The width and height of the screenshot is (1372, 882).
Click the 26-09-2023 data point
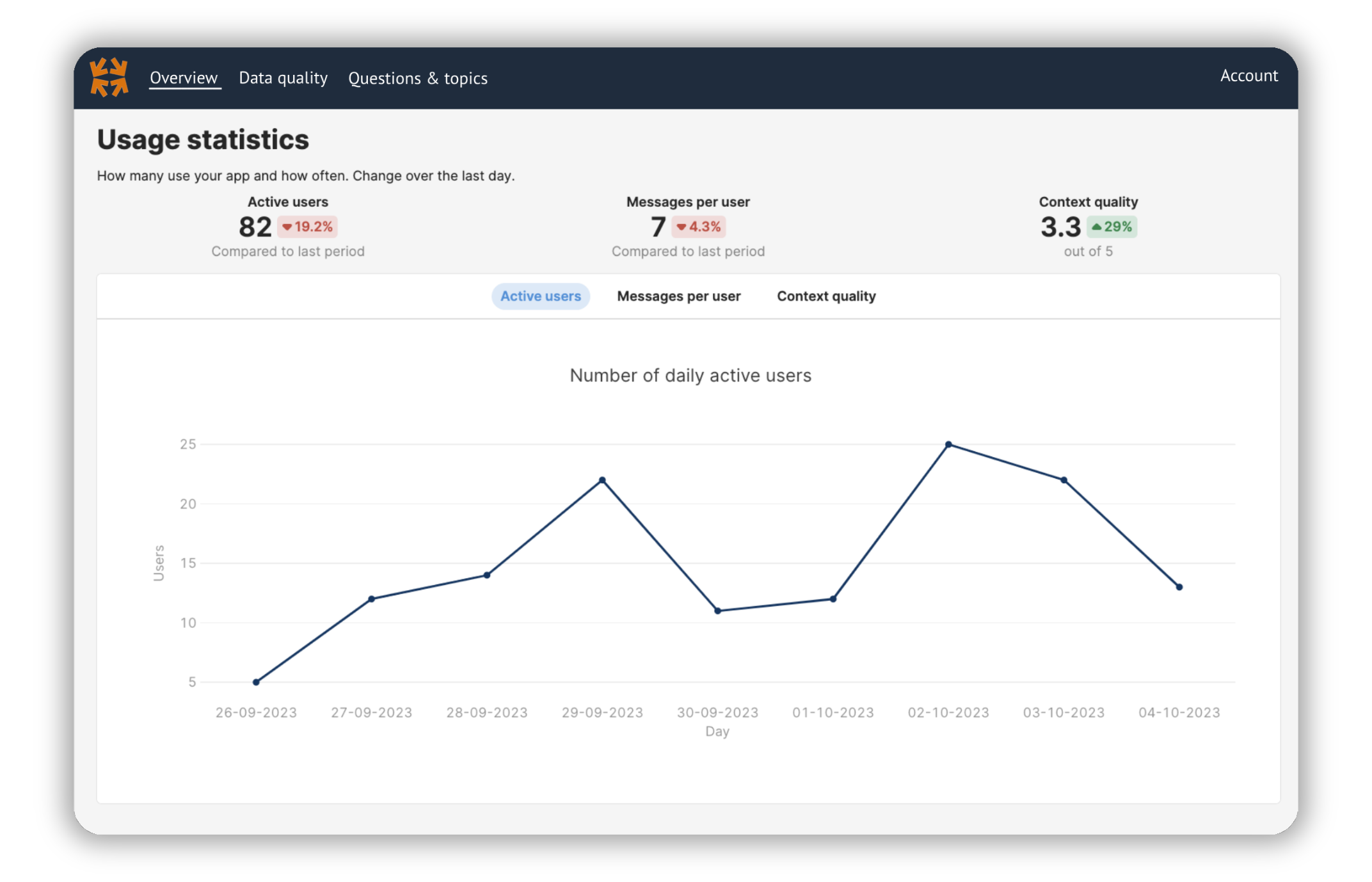coord(256,682)
